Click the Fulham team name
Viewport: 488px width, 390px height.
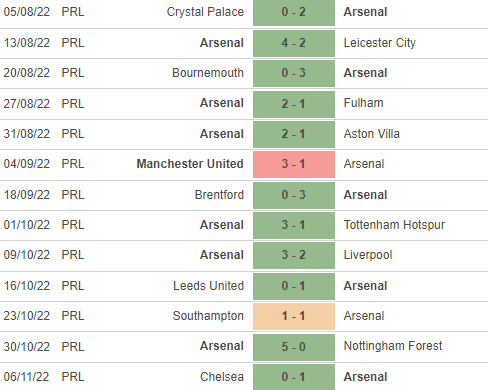click(363, 103)
